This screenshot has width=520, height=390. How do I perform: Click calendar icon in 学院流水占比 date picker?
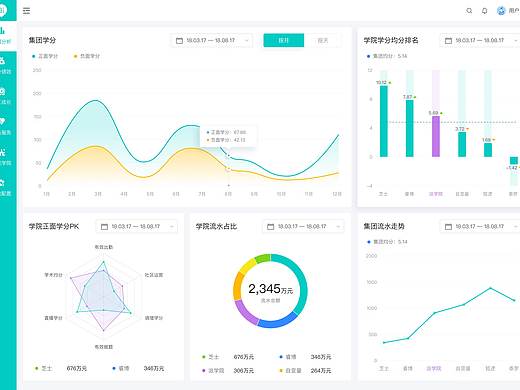271,227
